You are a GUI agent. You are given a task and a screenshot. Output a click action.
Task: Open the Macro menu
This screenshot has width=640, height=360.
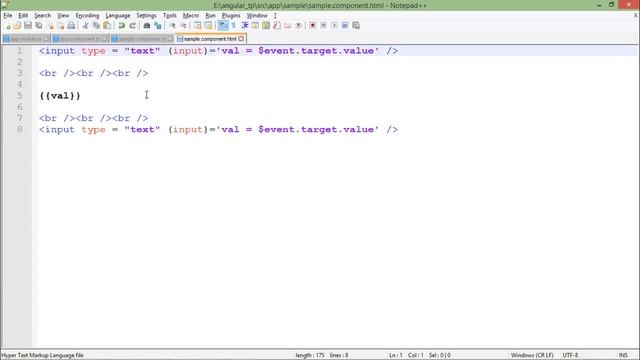(191, 16)
